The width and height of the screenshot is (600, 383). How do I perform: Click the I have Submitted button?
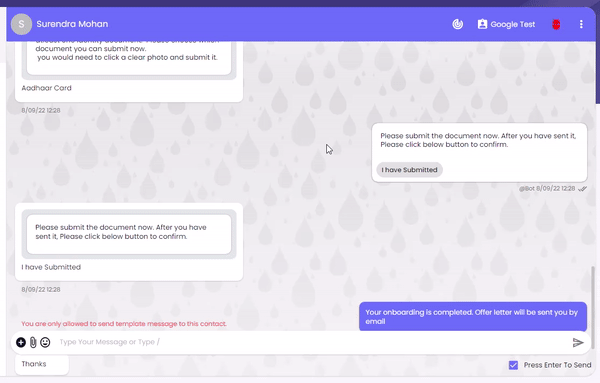[409, 170]
